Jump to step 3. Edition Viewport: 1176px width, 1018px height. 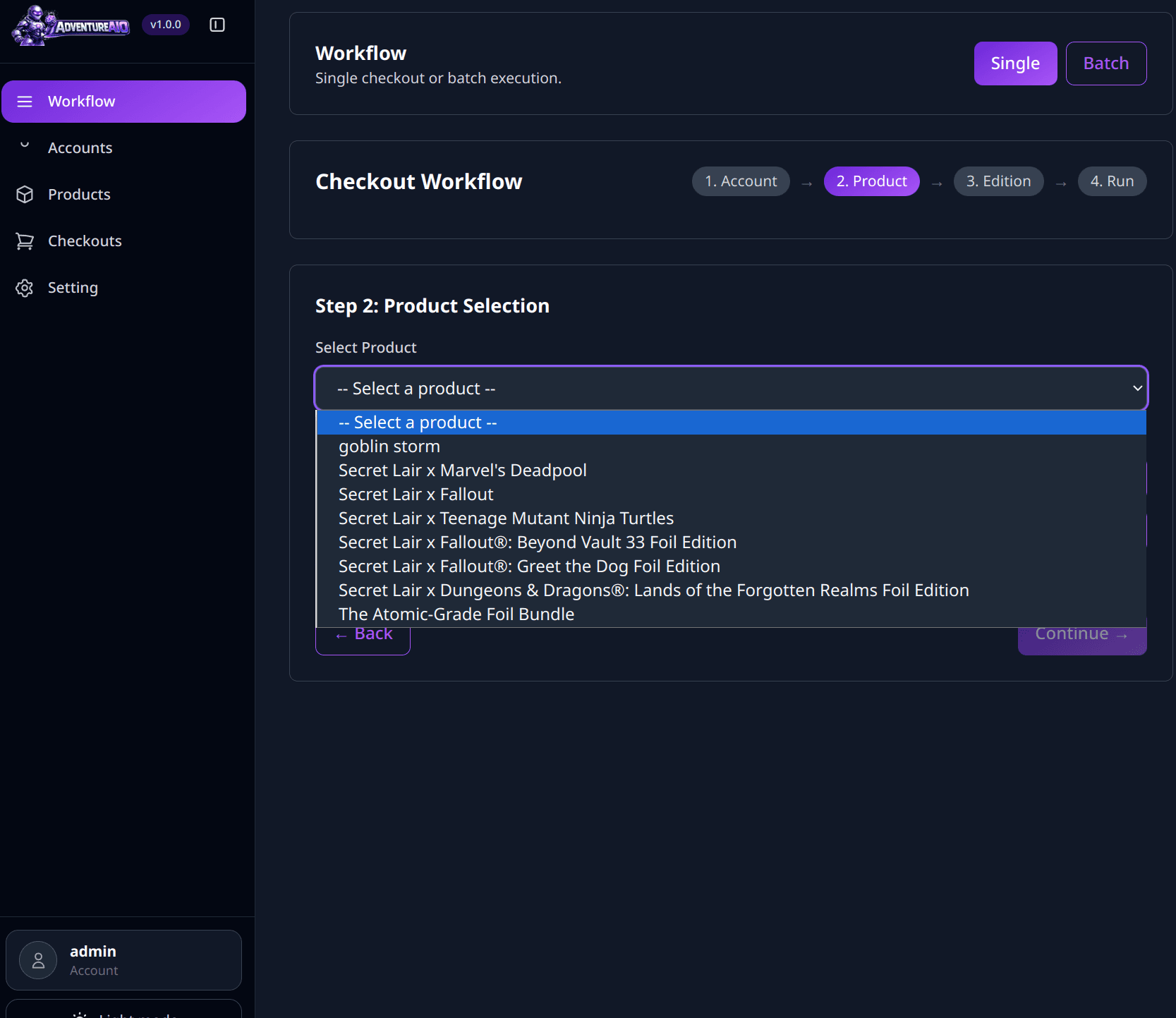[998, 181]
